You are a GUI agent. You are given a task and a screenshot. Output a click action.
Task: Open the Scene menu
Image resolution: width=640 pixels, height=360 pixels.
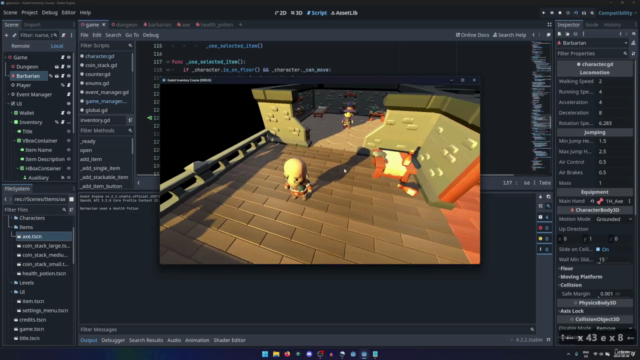(x=10, y=13)
